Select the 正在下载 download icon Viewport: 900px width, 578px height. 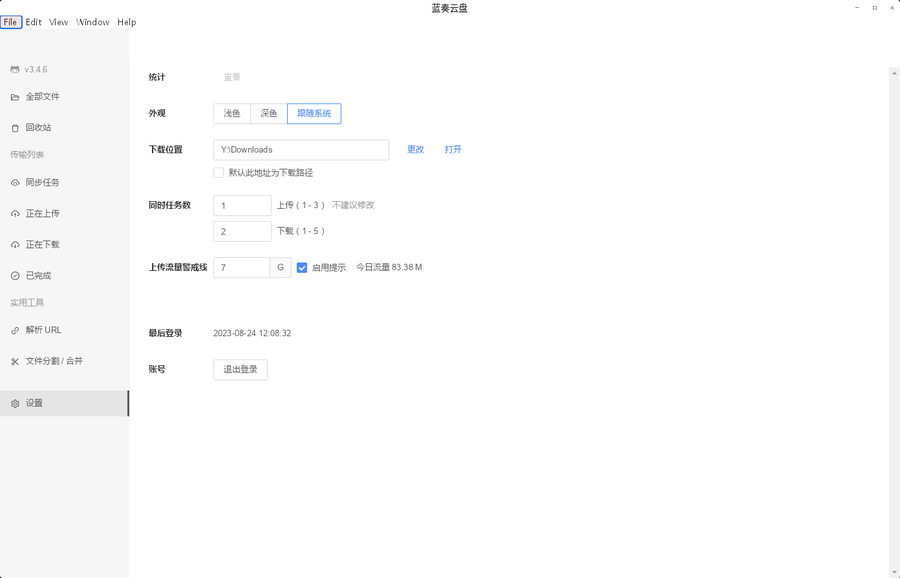coord(15,245)
